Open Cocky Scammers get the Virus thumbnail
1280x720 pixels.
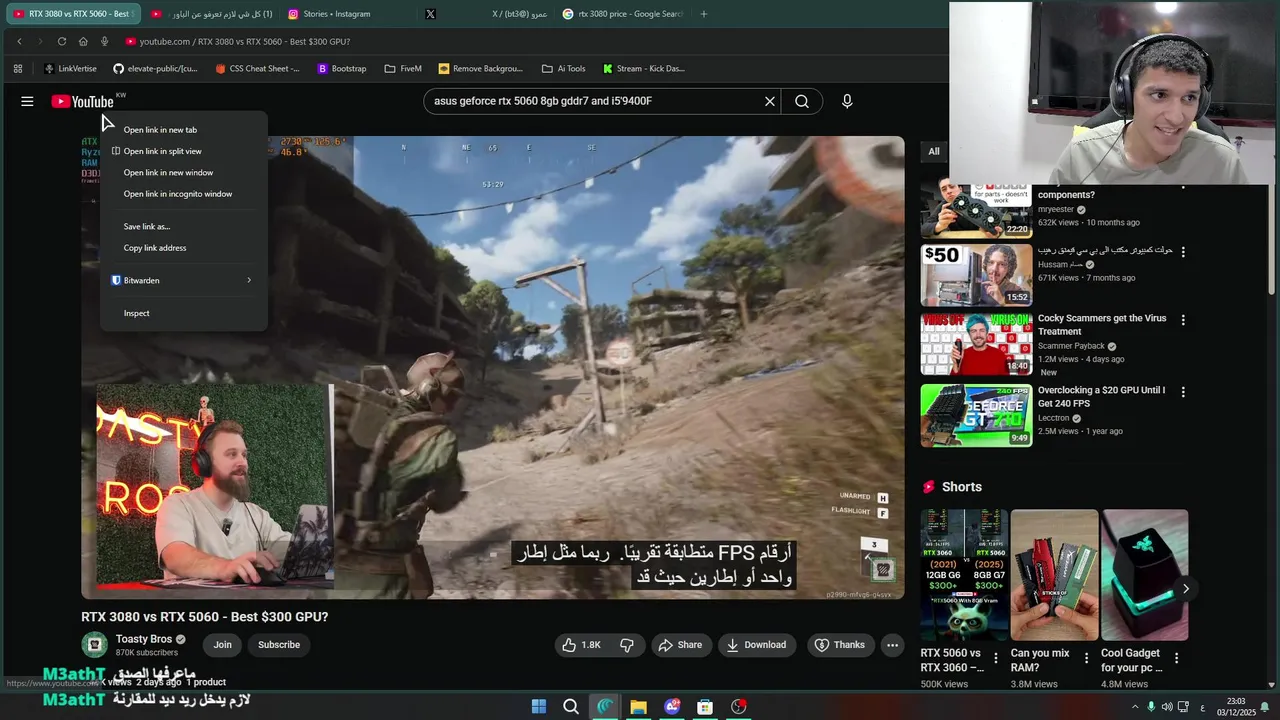976,344
